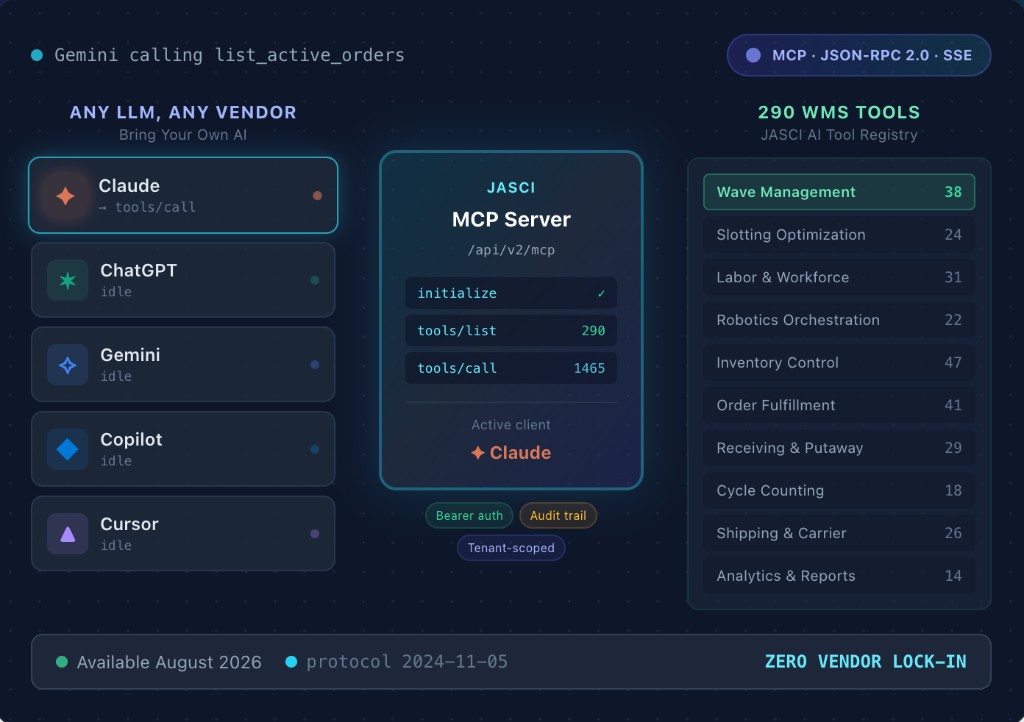Click the 290 WMS TOOLS heading
1024x722 pixels.
tap(839, 112)
